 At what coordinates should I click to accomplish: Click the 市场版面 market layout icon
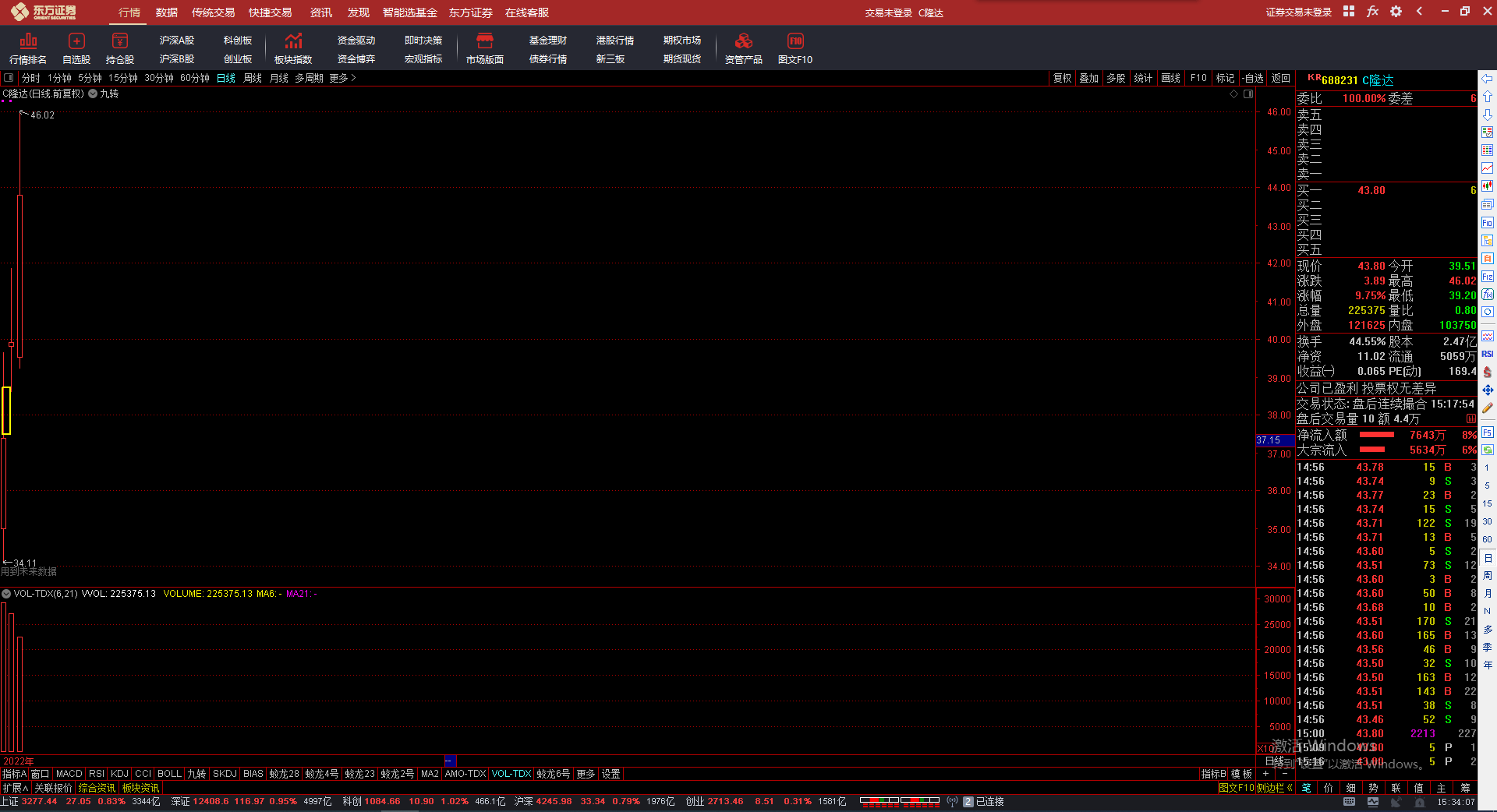(x=485, y=48)
